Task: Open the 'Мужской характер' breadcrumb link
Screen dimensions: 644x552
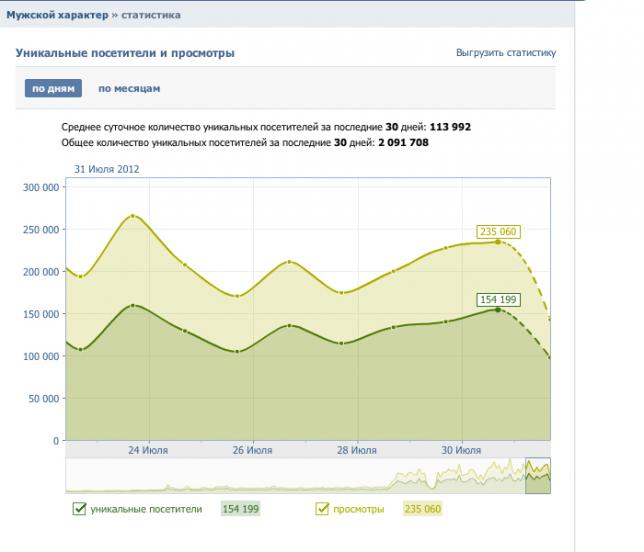Action: [43, 16]
